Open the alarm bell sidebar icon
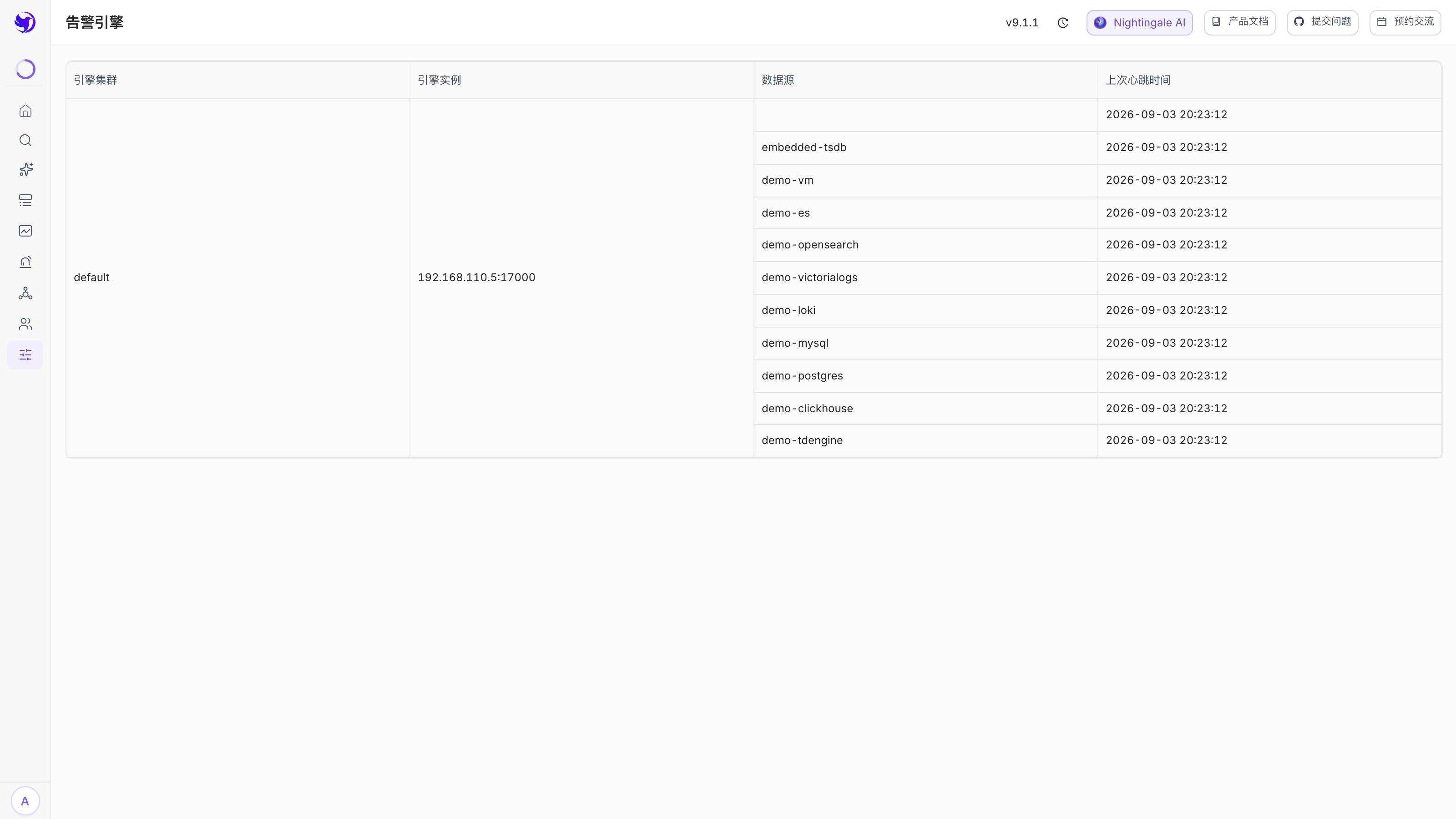Viewport: 1456px width, 819px height. coord(25,262)
